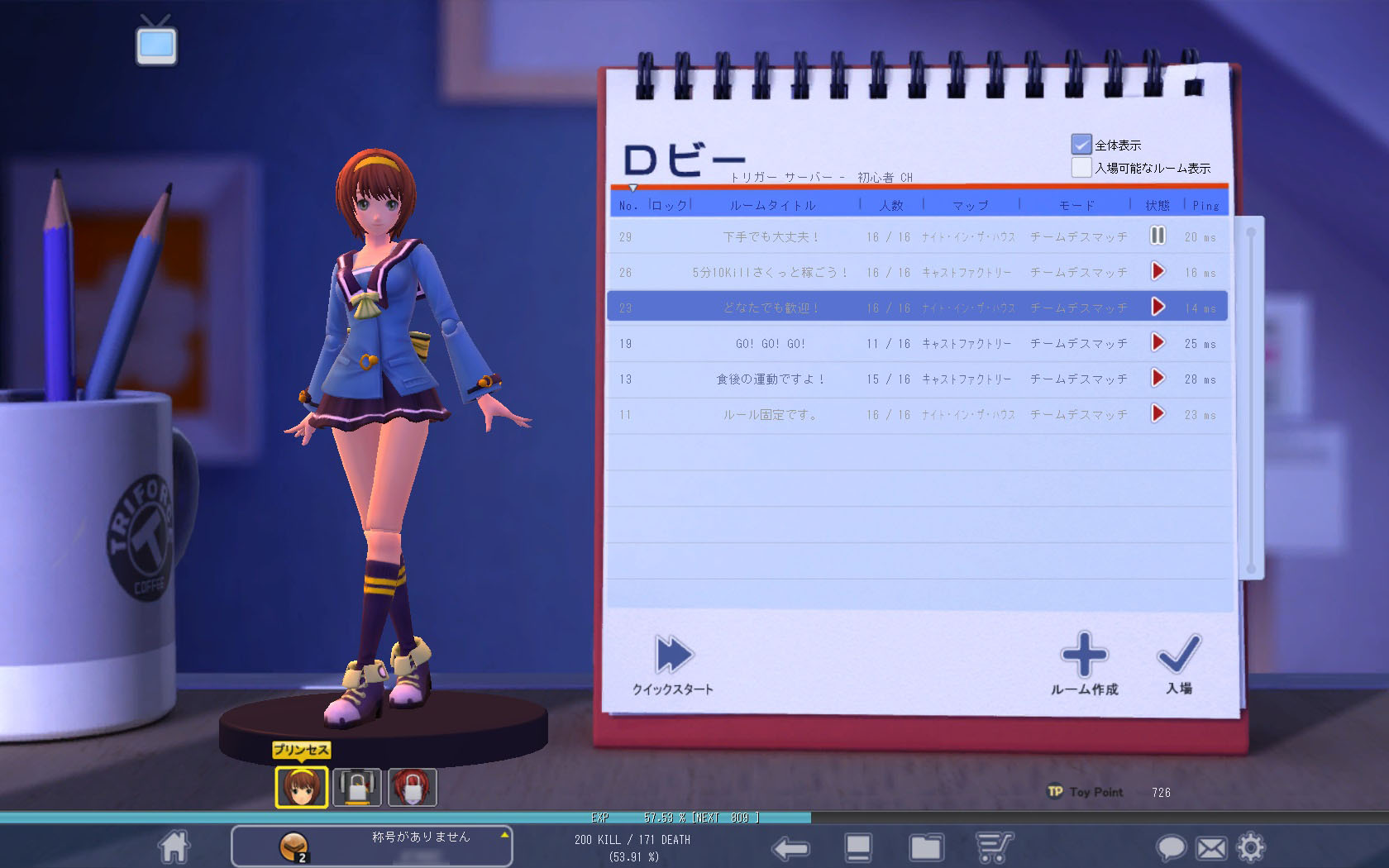
Task: Click the Toy Point value 726
Action: point(1161,792)
